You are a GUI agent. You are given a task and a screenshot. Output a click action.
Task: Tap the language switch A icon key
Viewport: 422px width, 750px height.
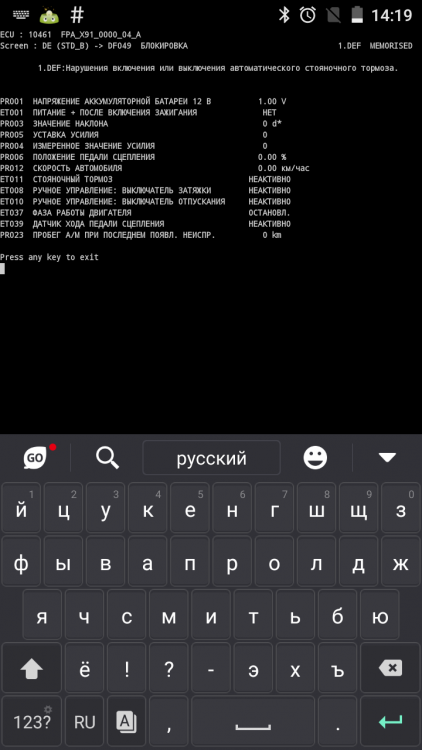tap(126, 722)
